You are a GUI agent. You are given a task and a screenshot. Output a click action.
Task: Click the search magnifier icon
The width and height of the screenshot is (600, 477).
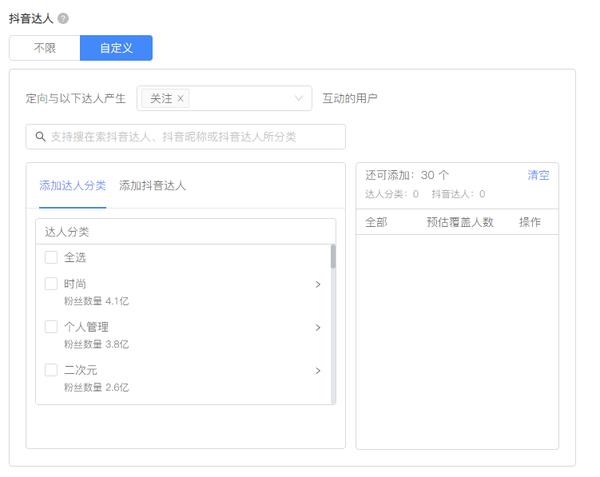41,137
